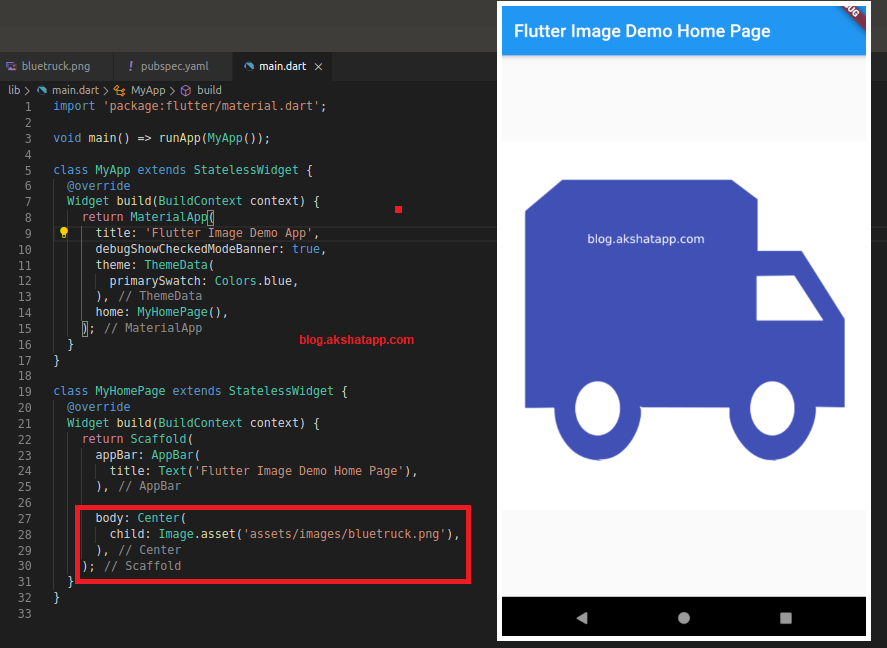Click the red blog.akshatapp.com watermark text

coord(356,340)
